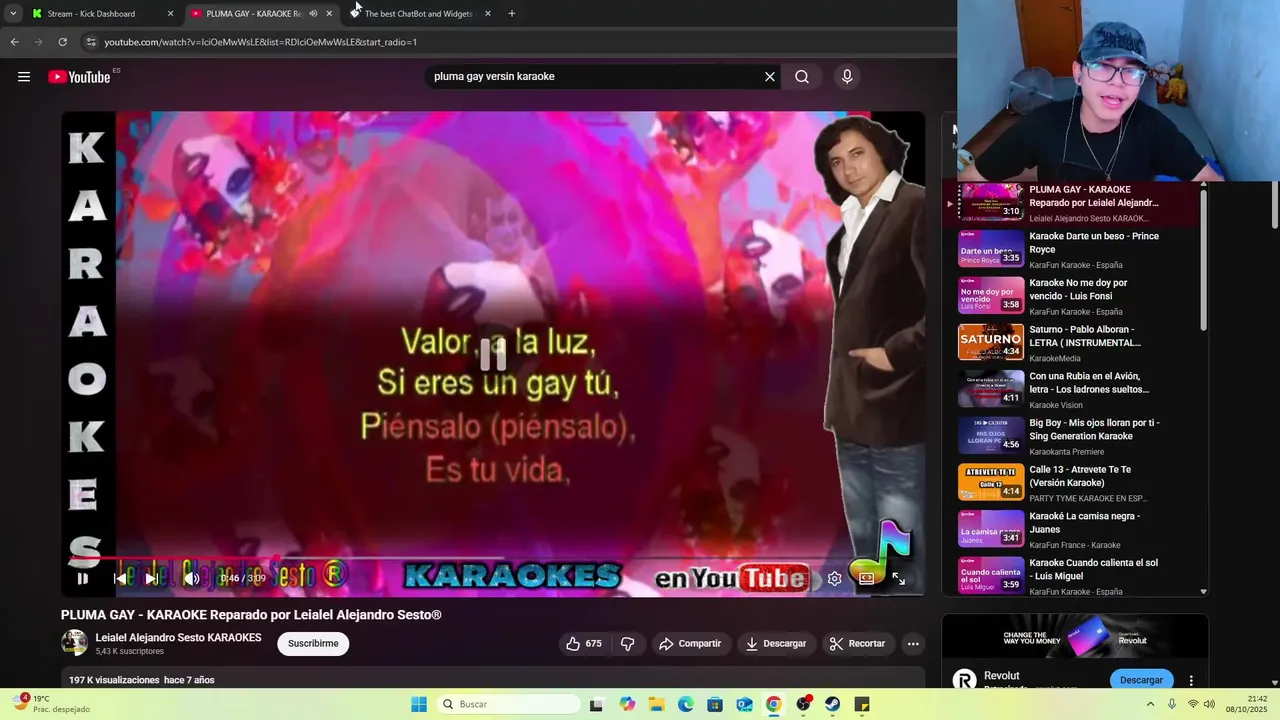
Task: Open the player settings gear
Action: tap(834, 578)
